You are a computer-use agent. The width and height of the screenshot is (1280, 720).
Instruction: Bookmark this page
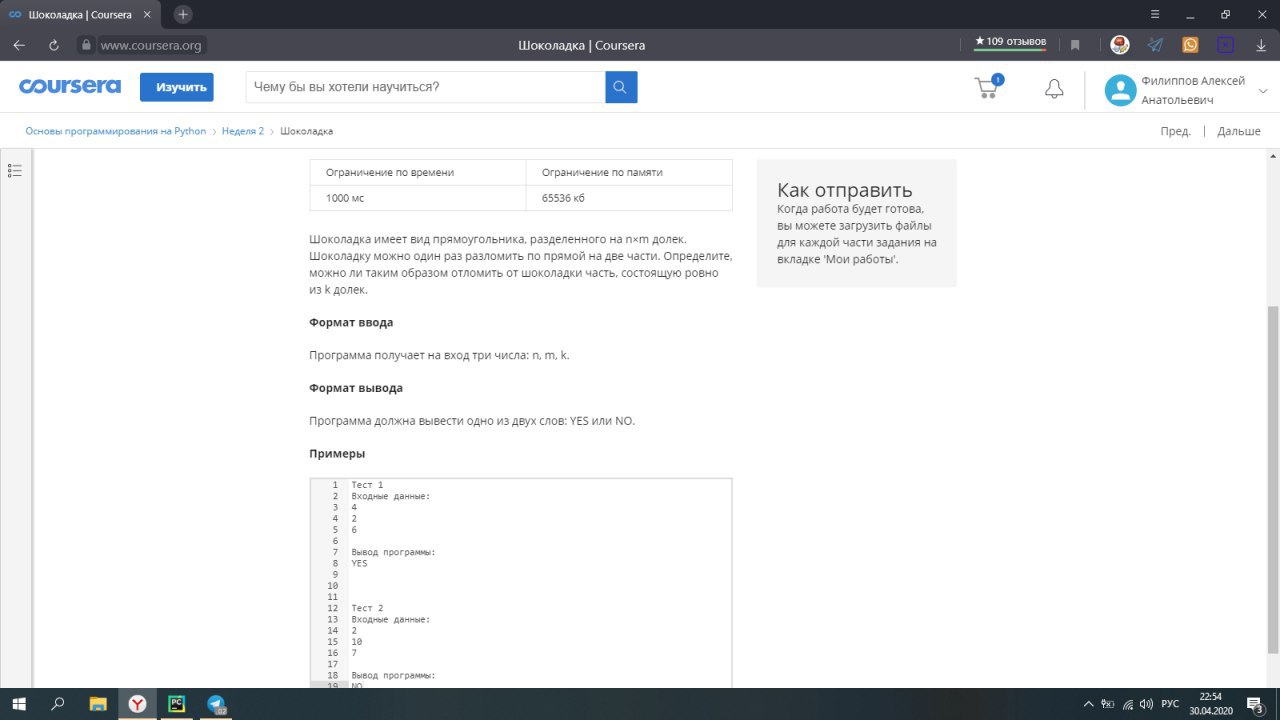1075,45
